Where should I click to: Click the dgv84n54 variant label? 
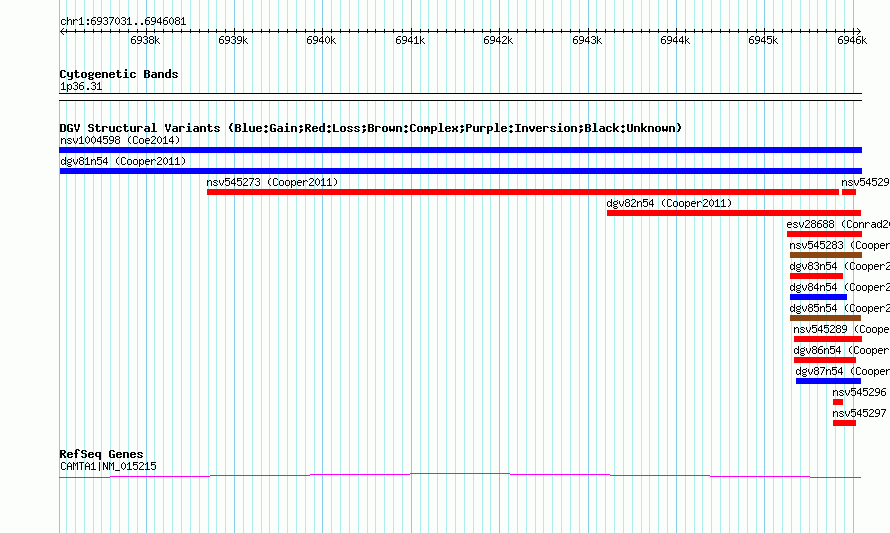click(x=839, y=287)
